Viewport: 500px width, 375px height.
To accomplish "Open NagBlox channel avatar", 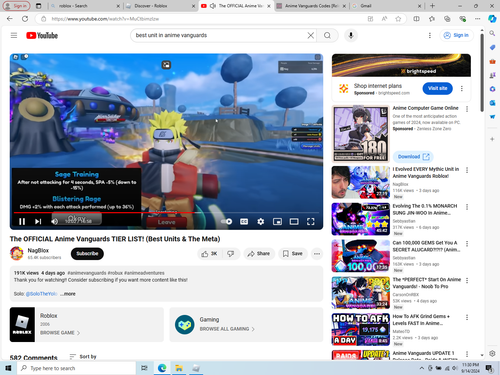I will (17, 254).
